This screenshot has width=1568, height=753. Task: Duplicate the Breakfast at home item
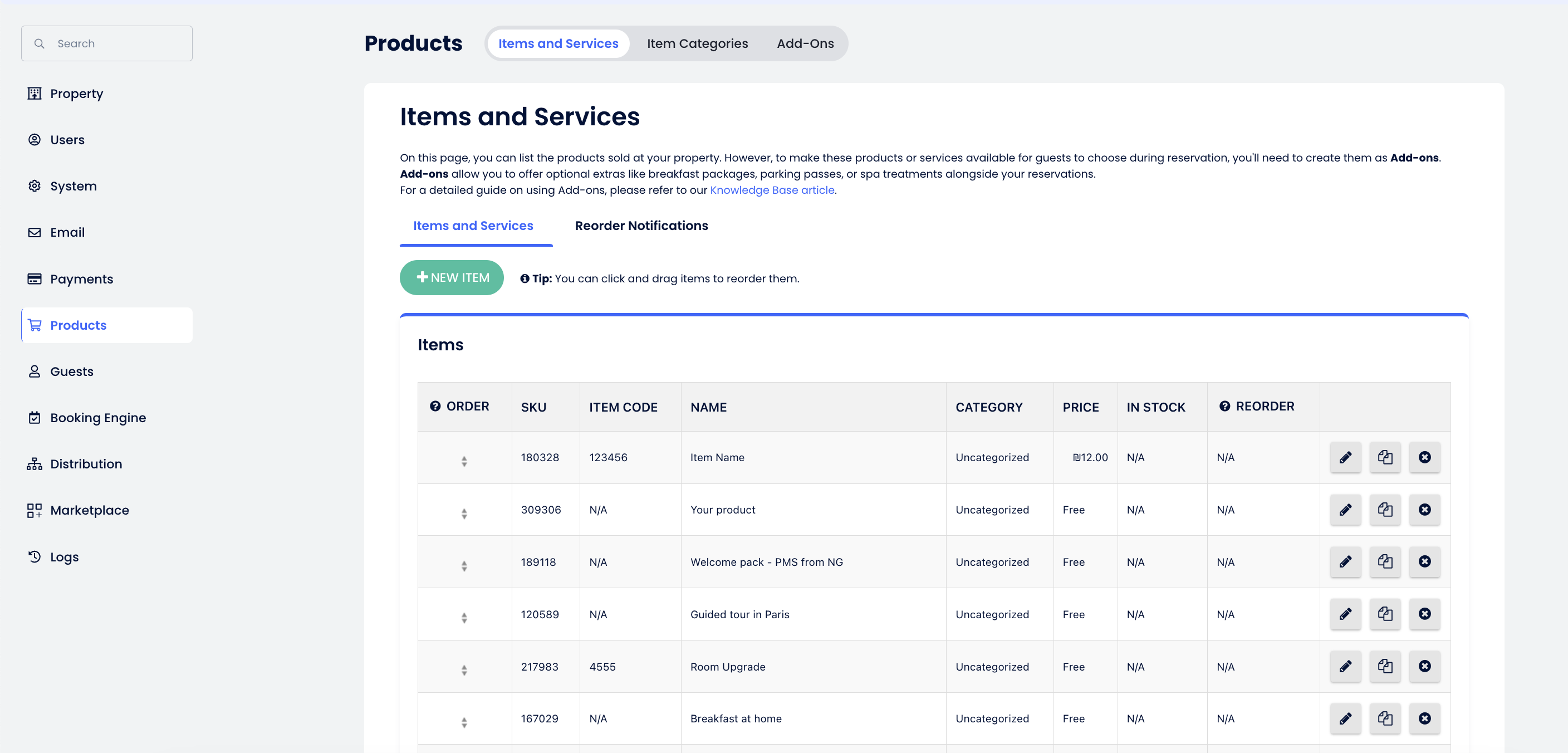point(1385,718)
